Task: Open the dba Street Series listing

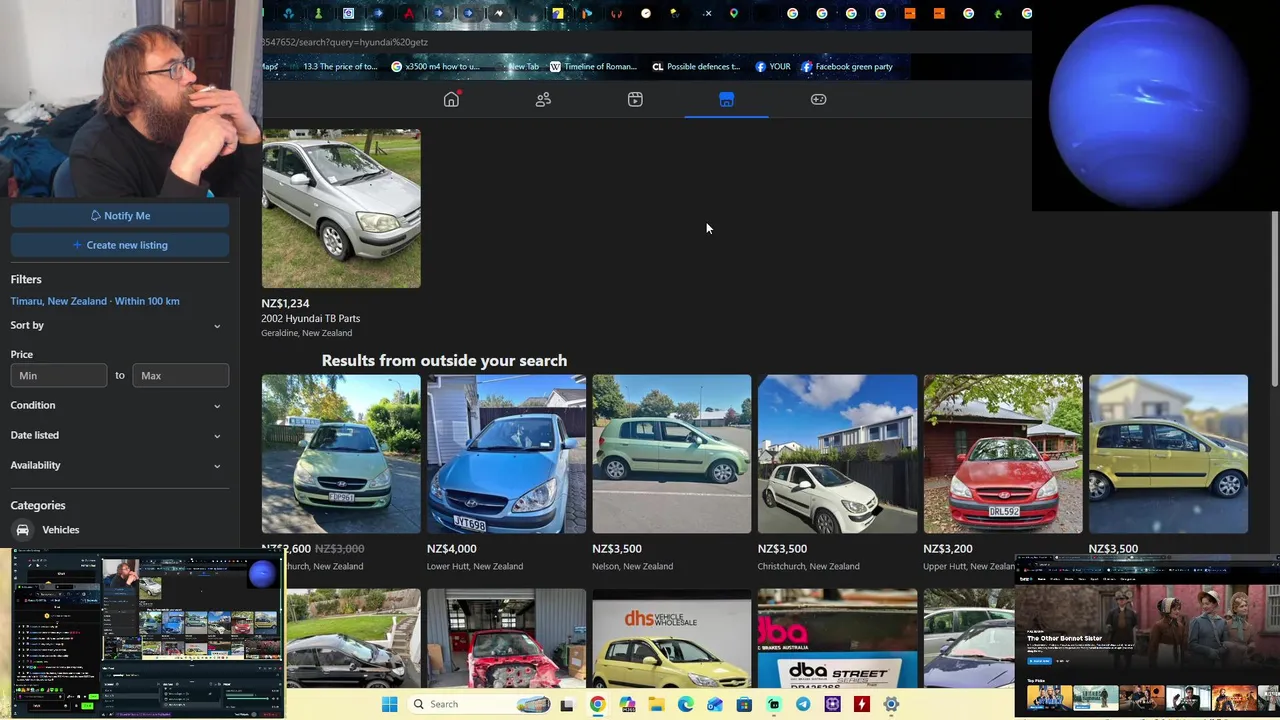Action: point(837,639)
